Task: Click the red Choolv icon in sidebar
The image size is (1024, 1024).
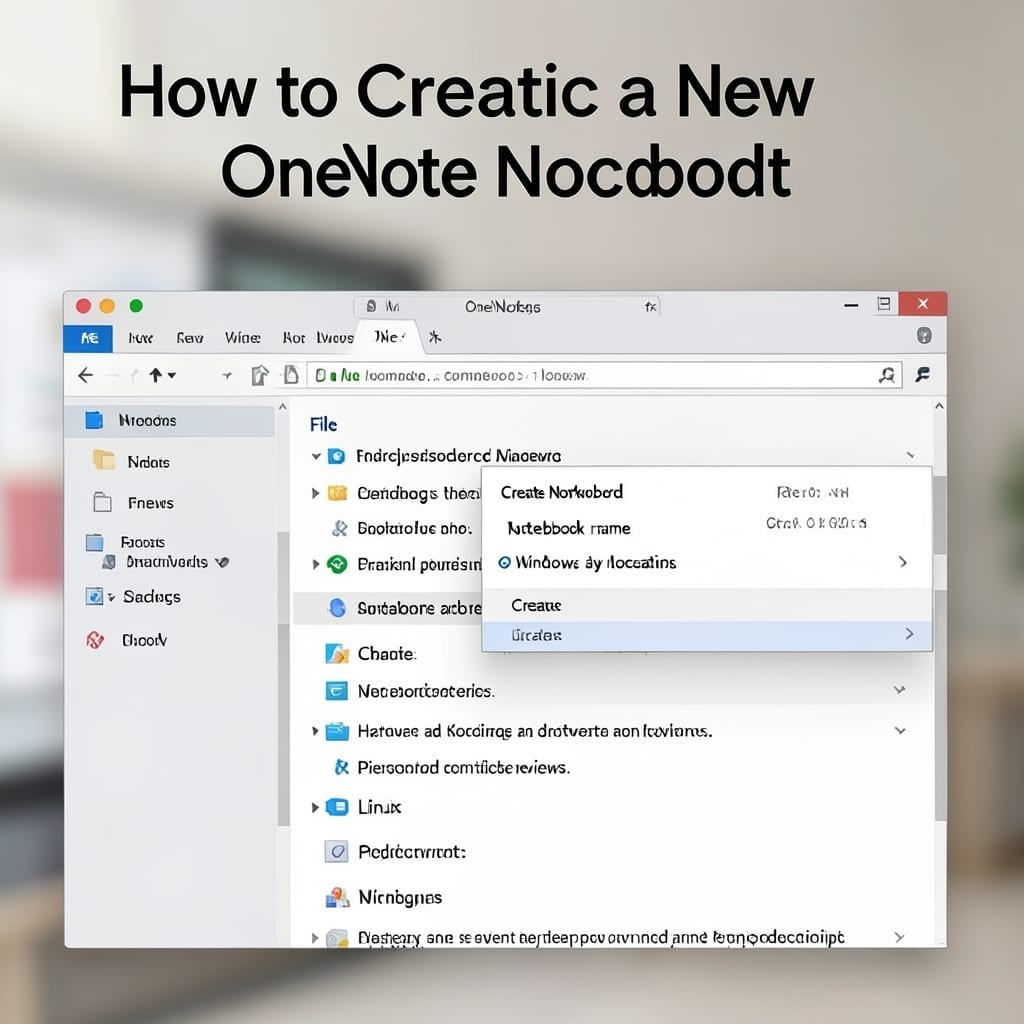Action: click(95, 640)
